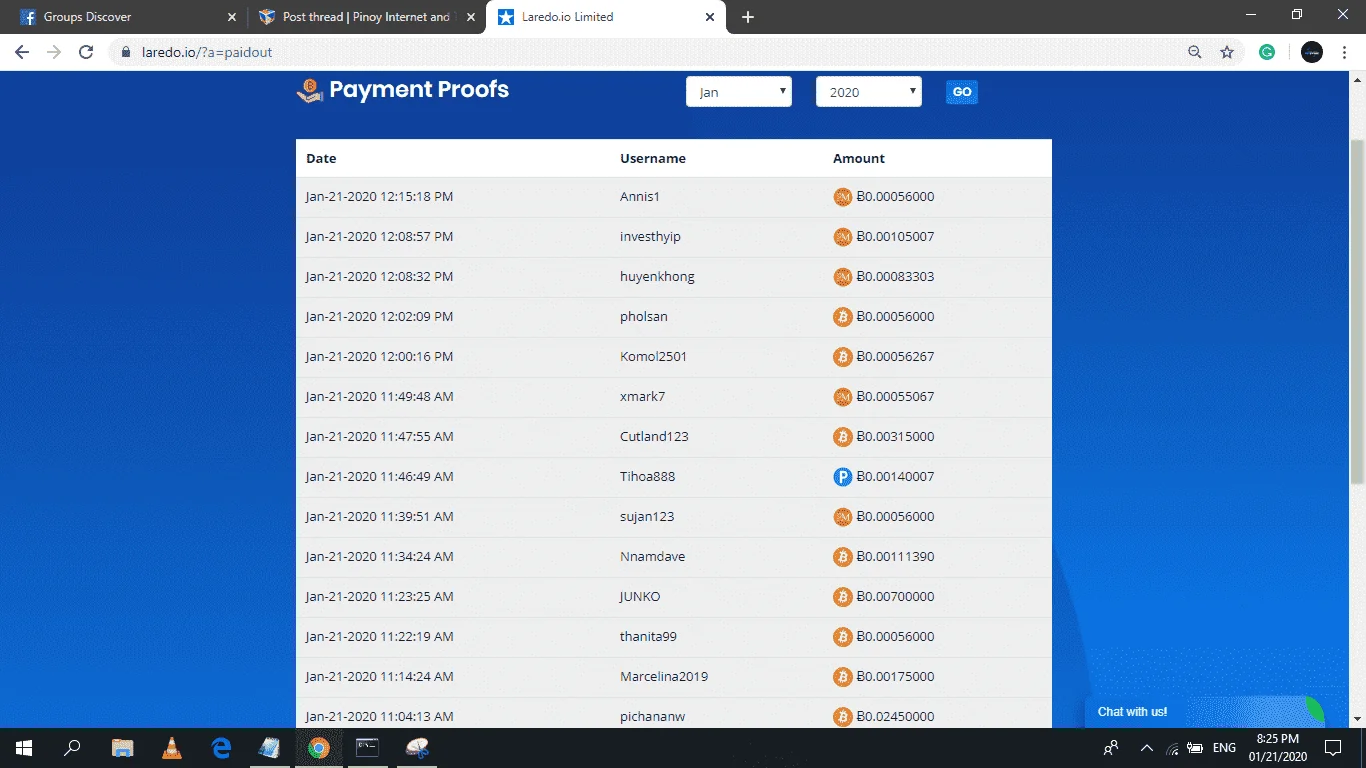This screenshot has height=768, width=1366.
Task: Click the Bitcoin icon in thanita99 row
Action: [843, 637]
